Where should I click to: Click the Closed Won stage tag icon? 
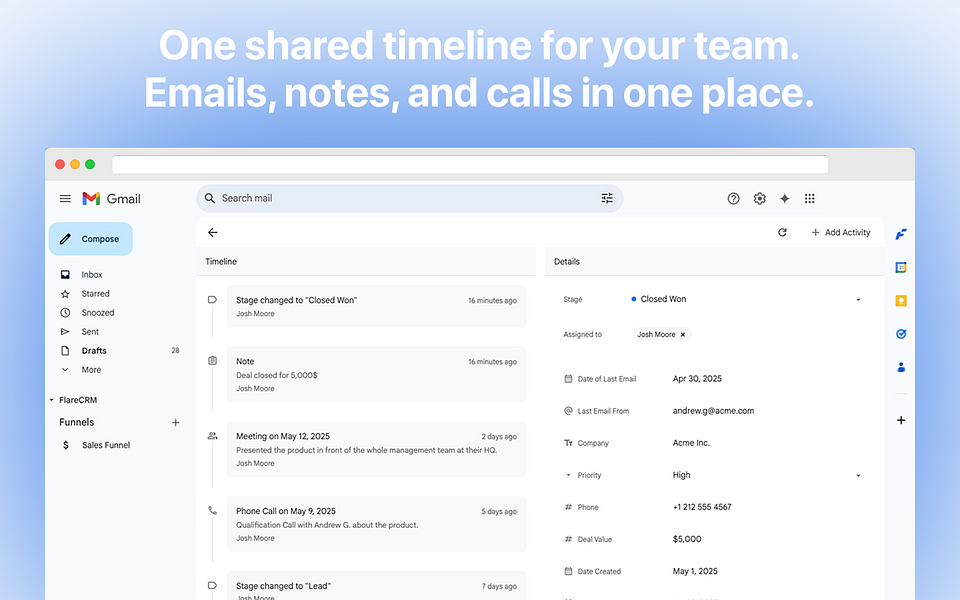click(x=212, y=299)
